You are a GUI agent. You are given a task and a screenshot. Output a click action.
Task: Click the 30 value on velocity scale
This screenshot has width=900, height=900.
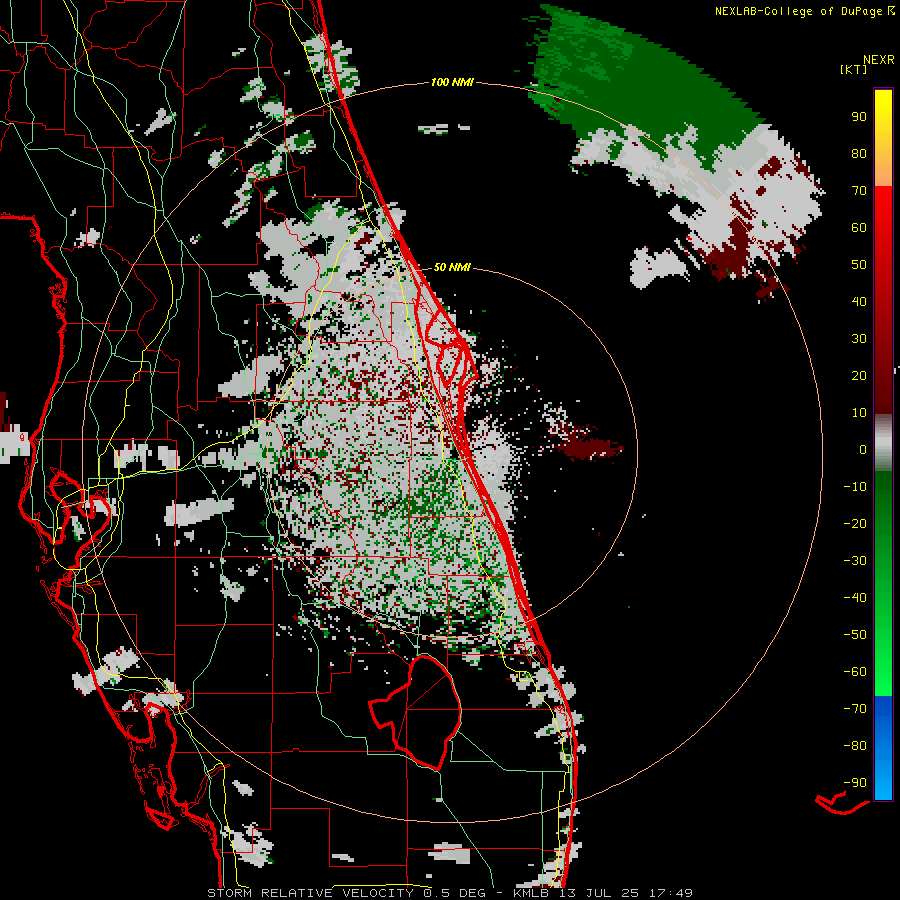point(859,339)
